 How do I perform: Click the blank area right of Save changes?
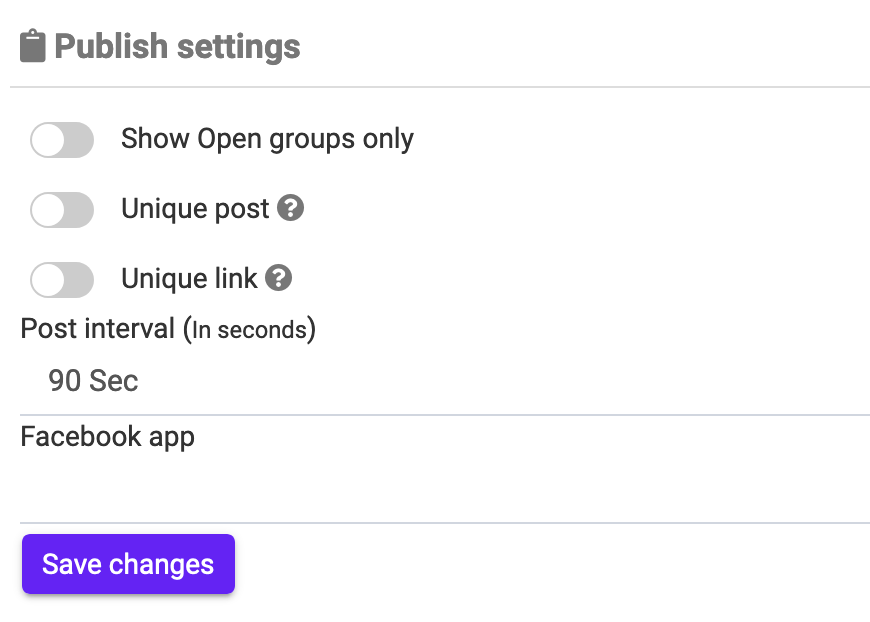click(550, 564)
